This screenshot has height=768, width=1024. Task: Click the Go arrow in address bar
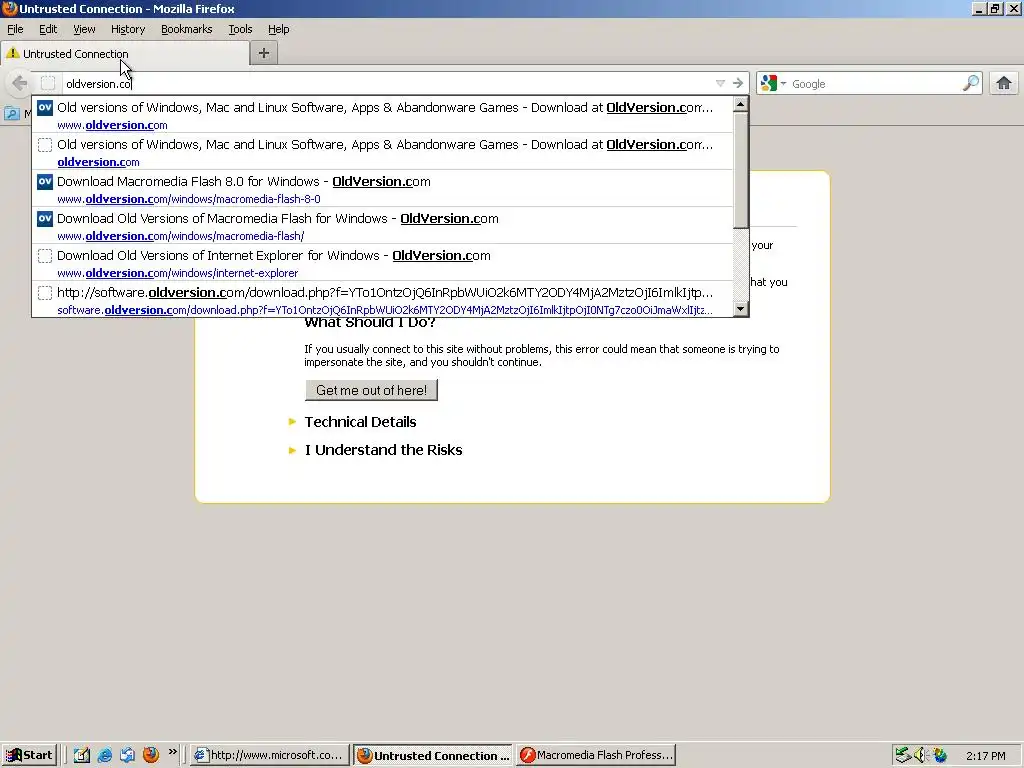[x=738, y=83]
